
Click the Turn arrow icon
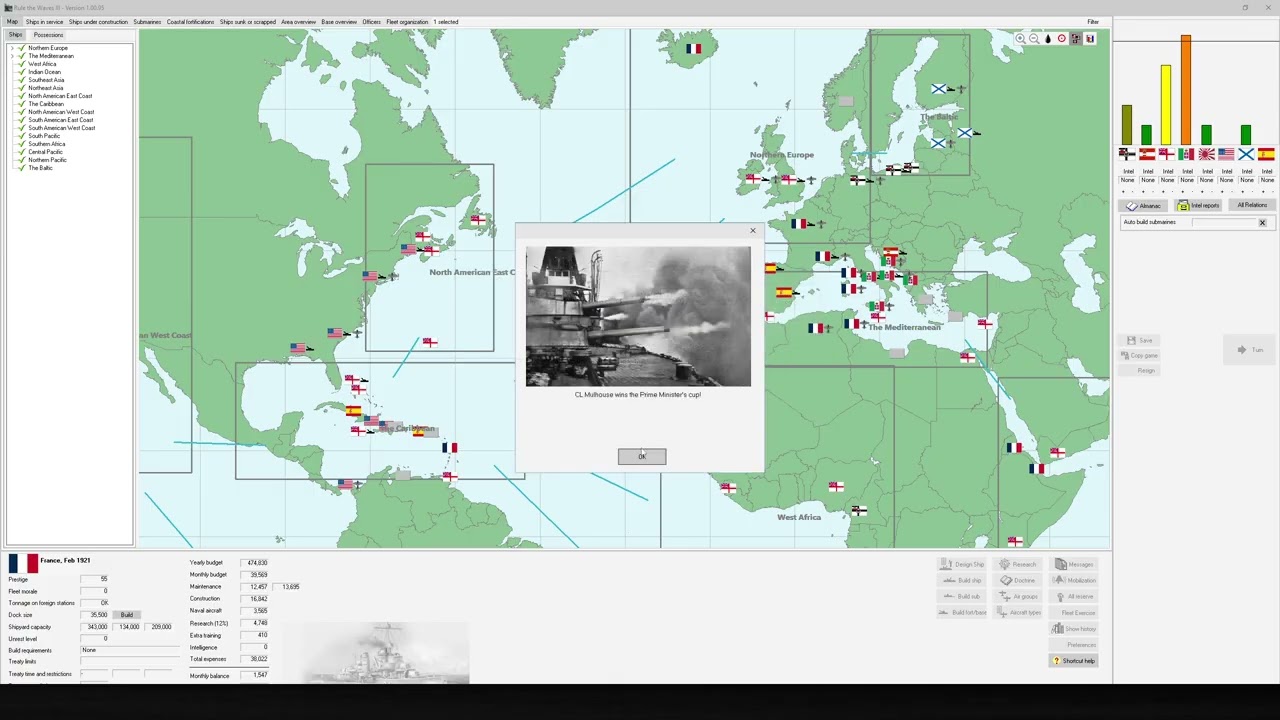point(1242,350)
